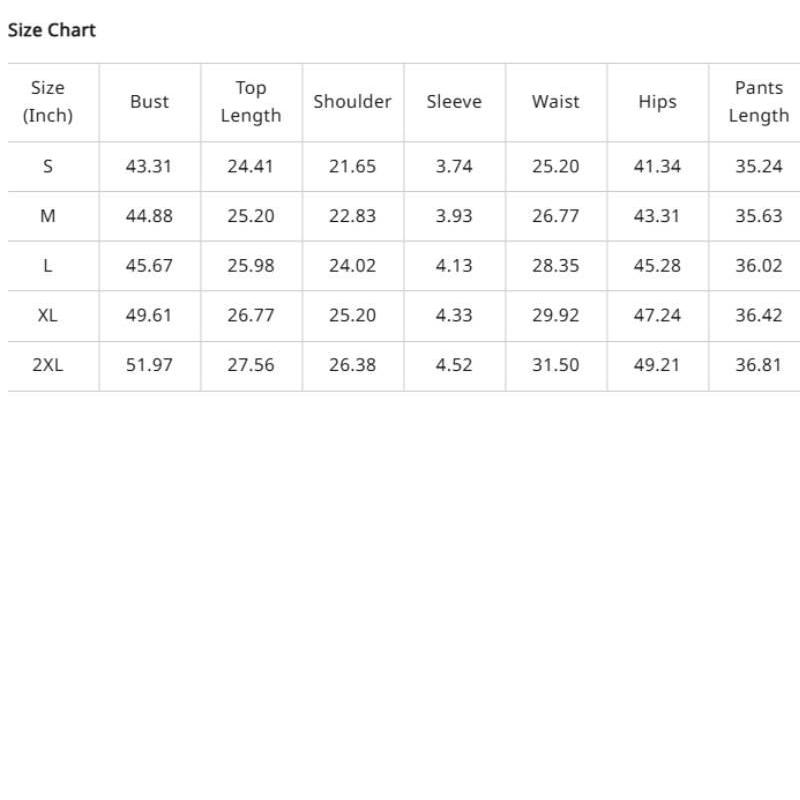Select the XL size row label
Image resolution: width=800 pixels, height=800 pixels.
[48, 315]
